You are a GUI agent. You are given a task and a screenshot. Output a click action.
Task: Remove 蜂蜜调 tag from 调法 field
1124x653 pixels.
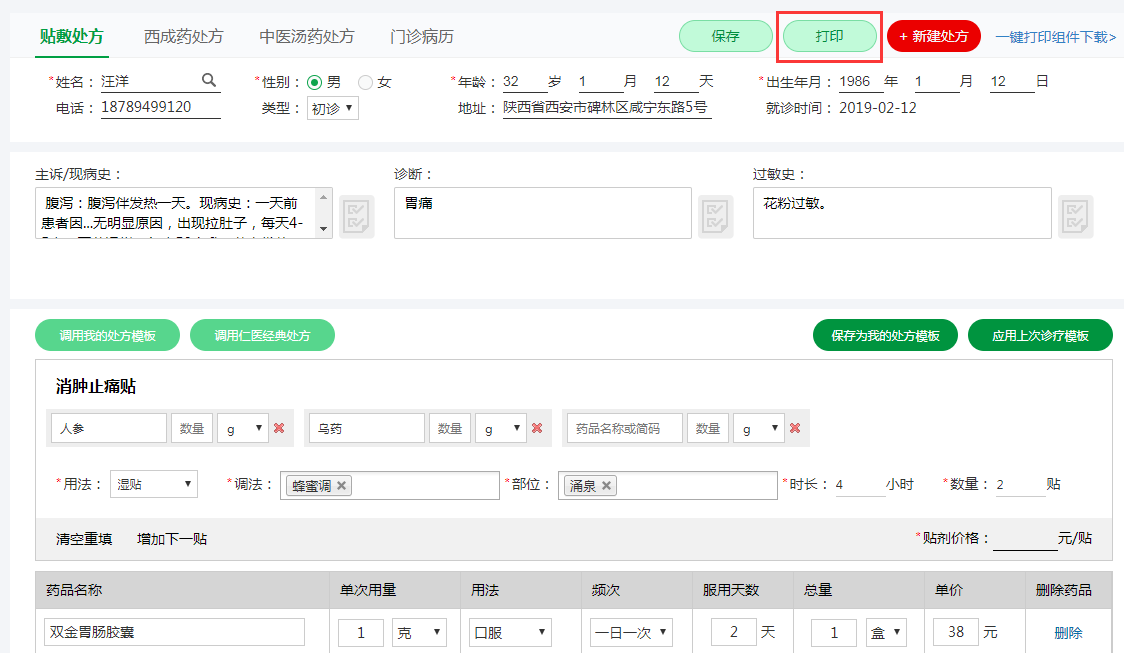pos(342,485)
